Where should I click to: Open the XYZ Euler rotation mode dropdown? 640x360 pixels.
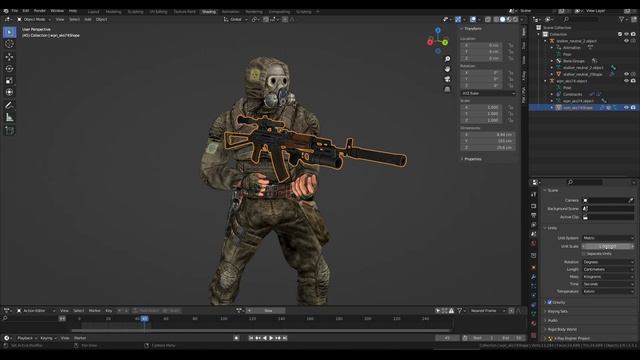pos(488,93)
